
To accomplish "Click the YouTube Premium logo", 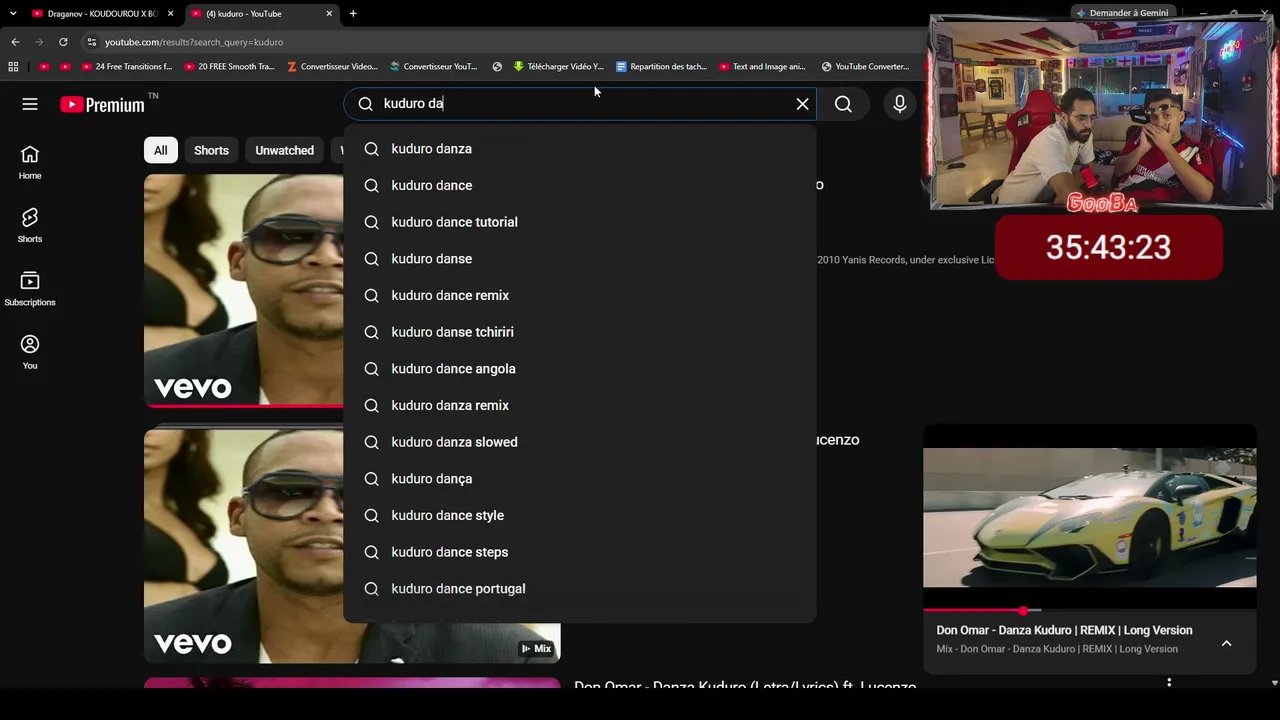I will (x=102, y=104).
